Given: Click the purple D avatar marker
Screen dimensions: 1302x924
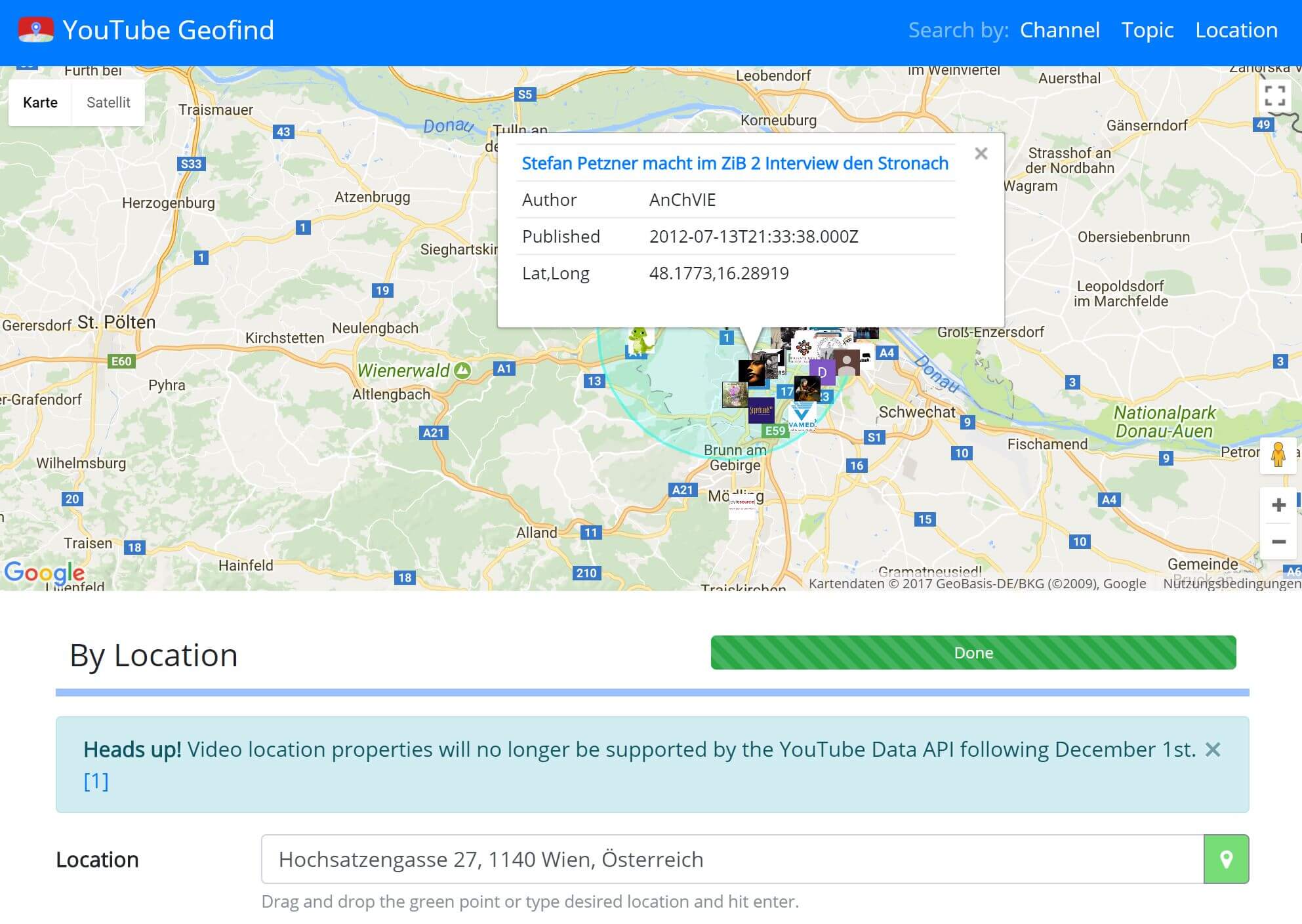Looking at the screenshot, I should point(823,372).
